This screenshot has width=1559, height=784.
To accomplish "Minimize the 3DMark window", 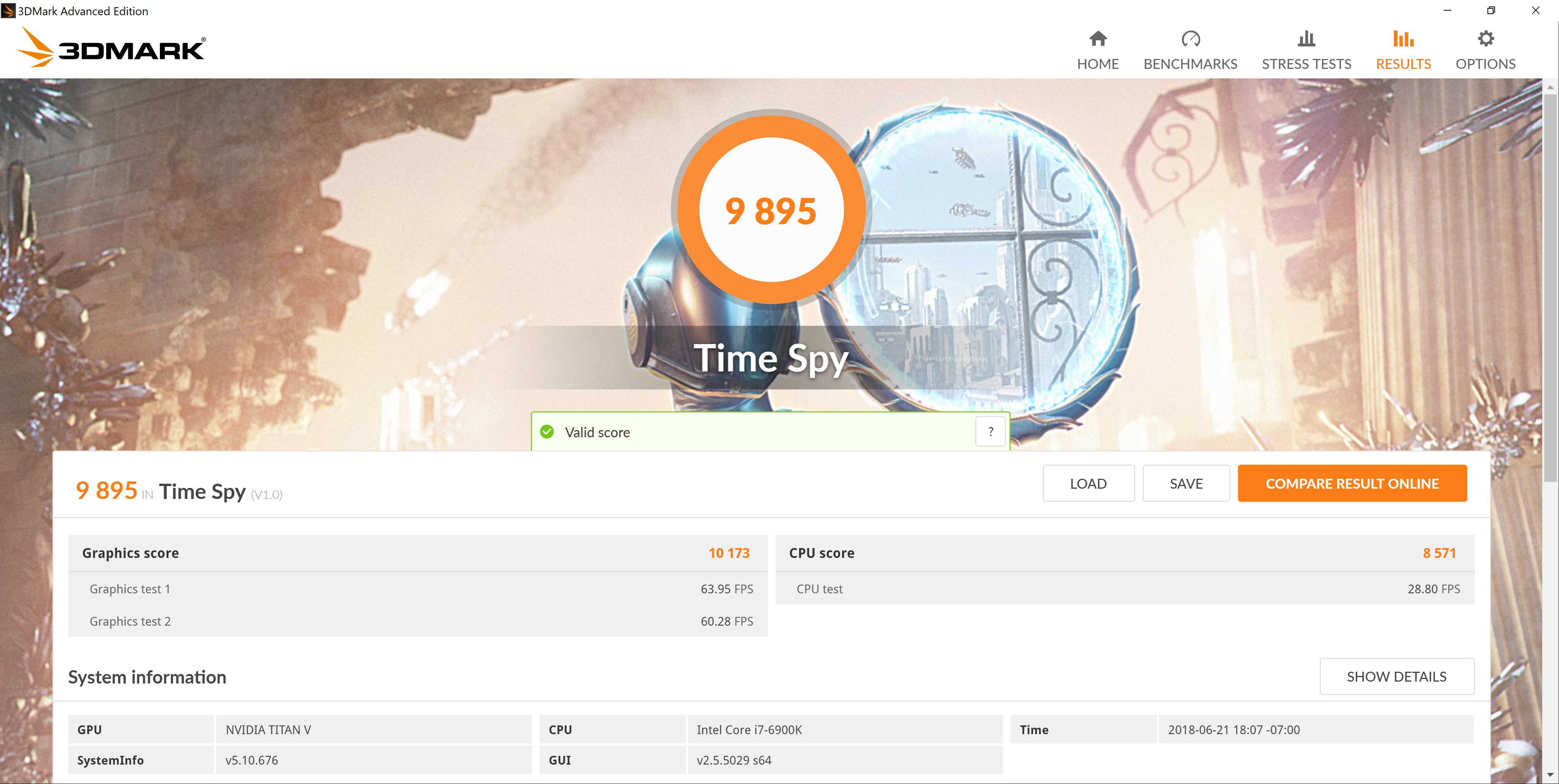I will [x=1447, y=10].
